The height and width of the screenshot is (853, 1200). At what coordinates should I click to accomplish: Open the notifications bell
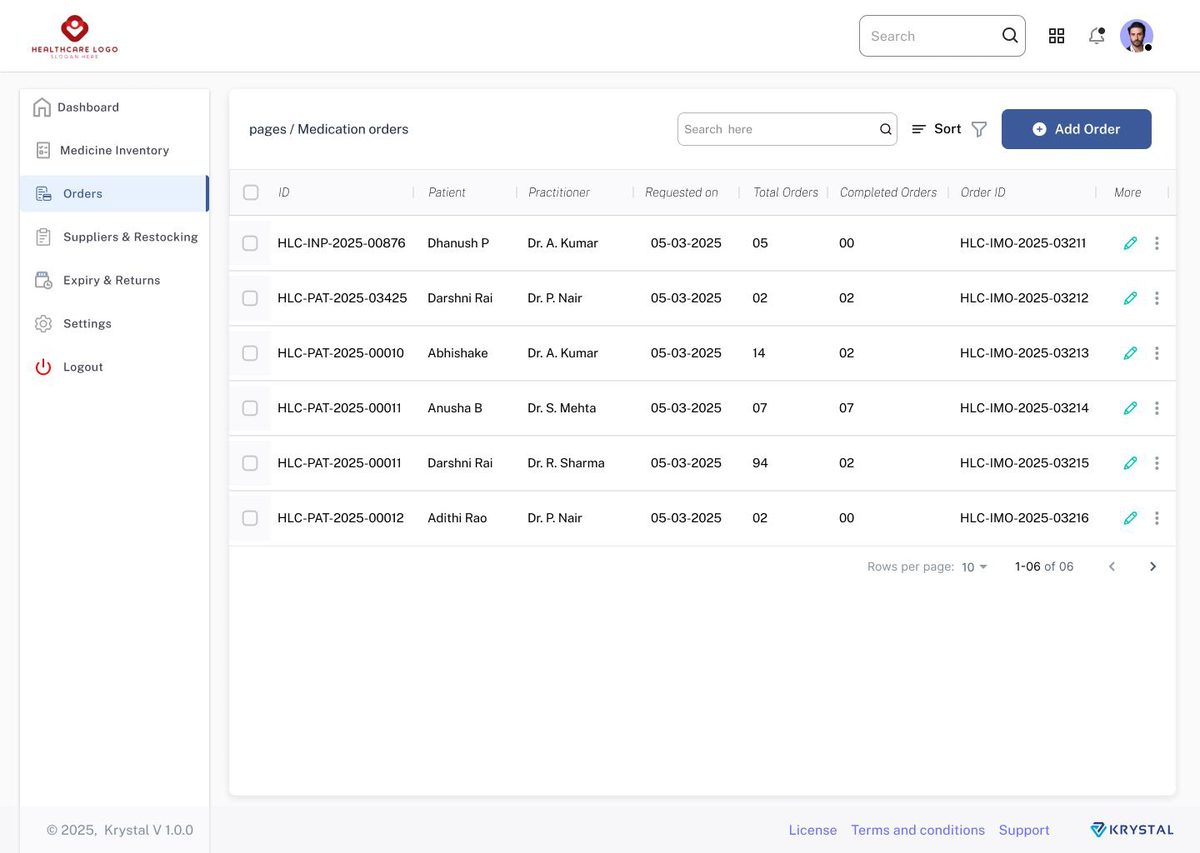pyautogui.click(x=1097, y=36)
